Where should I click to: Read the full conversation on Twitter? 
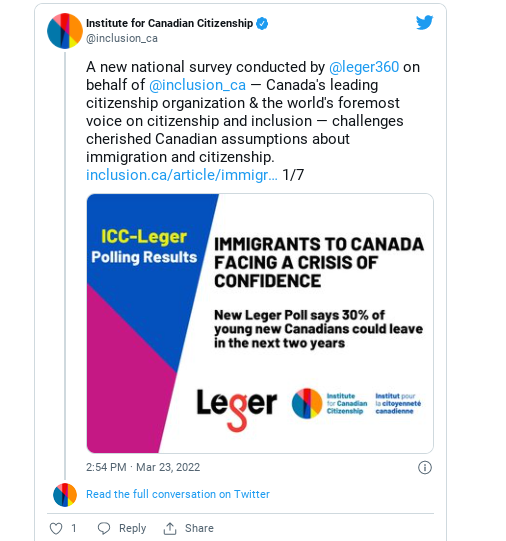[178, 494]
